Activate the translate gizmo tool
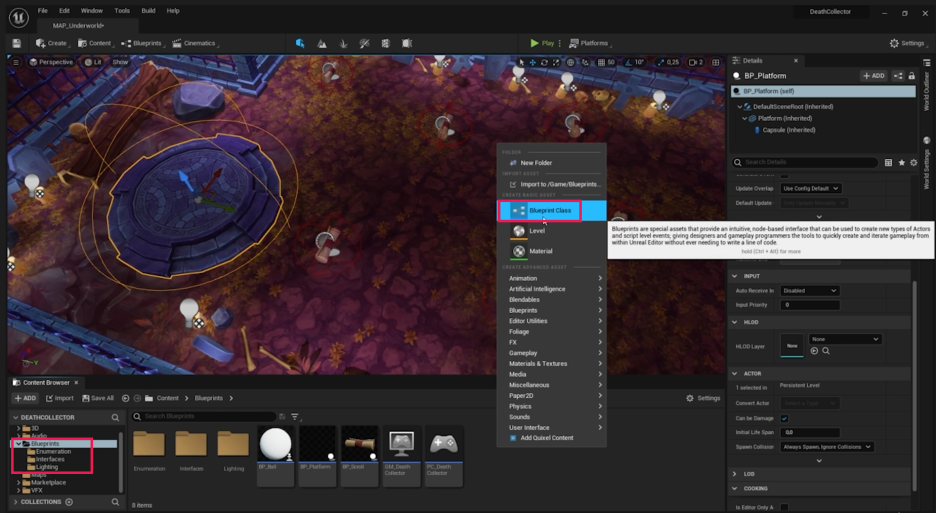Viewport: 936px width, 513px height. coord(532,62)
